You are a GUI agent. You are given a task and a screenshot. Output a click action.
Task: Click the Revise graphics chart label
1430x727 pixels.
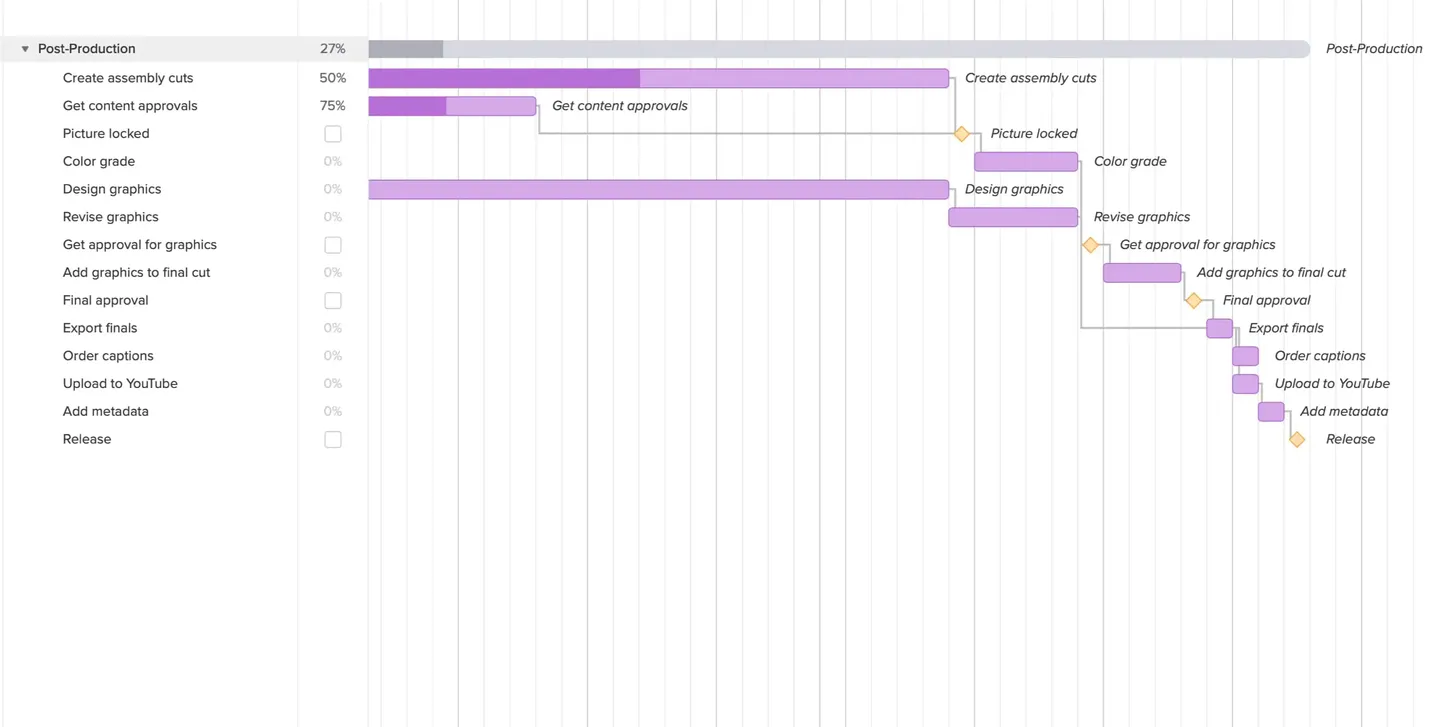(x=1142, y=217)
